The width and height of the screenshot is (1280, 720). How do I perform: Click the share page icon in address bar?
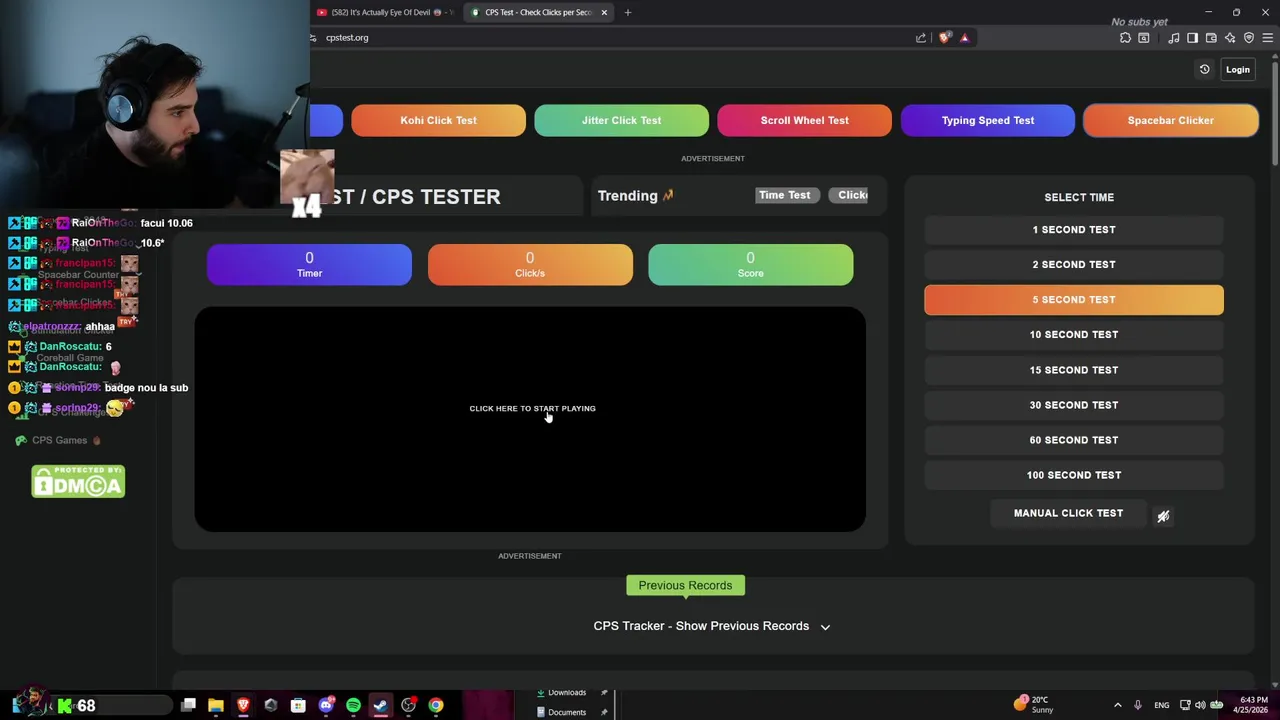921,38
